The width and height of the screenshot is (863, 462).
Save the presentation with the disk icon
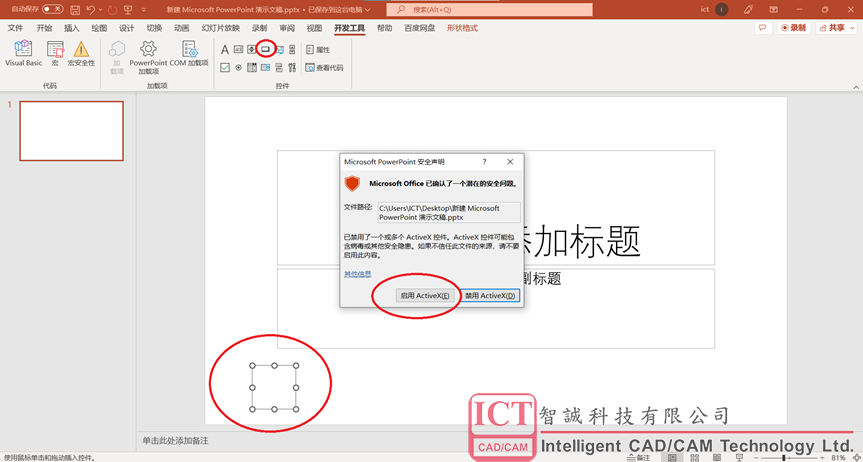click(75, 9)
